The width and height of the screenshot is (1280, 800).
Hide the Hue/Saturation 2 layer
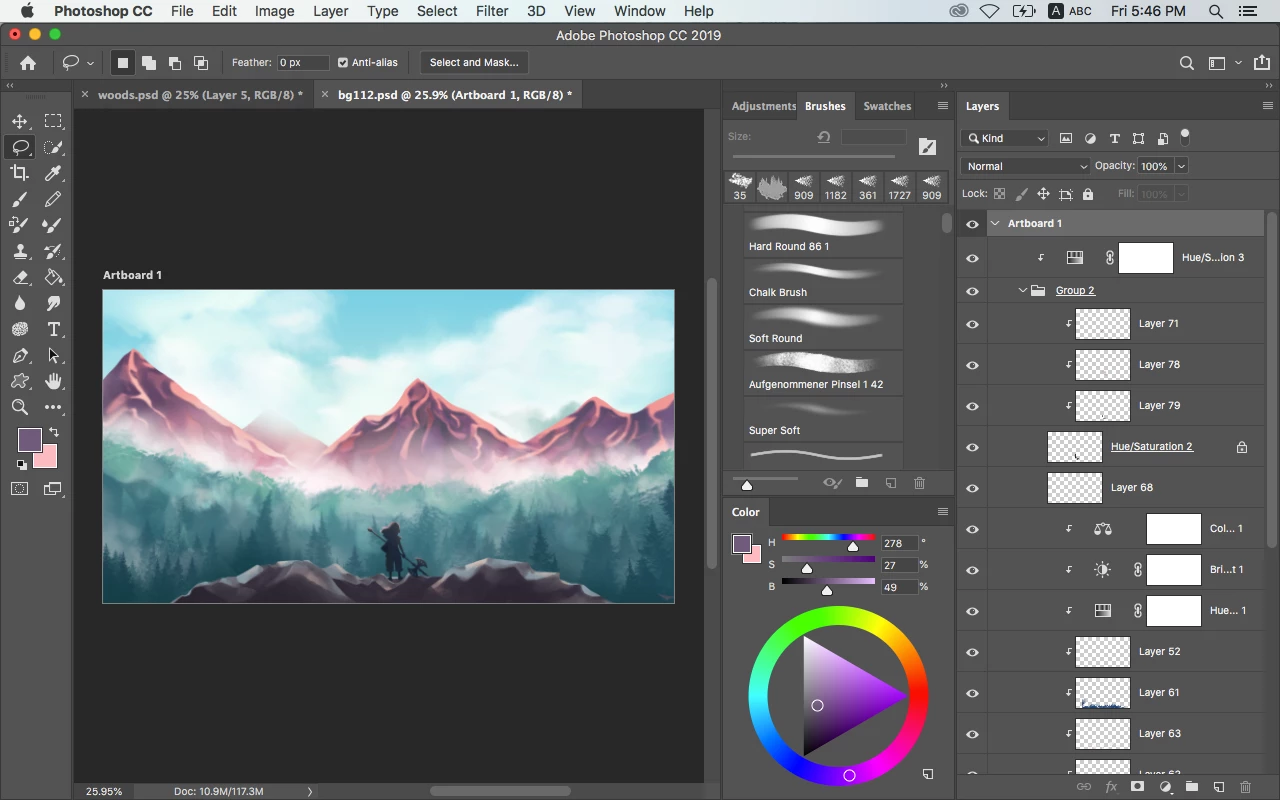point(972,447)
